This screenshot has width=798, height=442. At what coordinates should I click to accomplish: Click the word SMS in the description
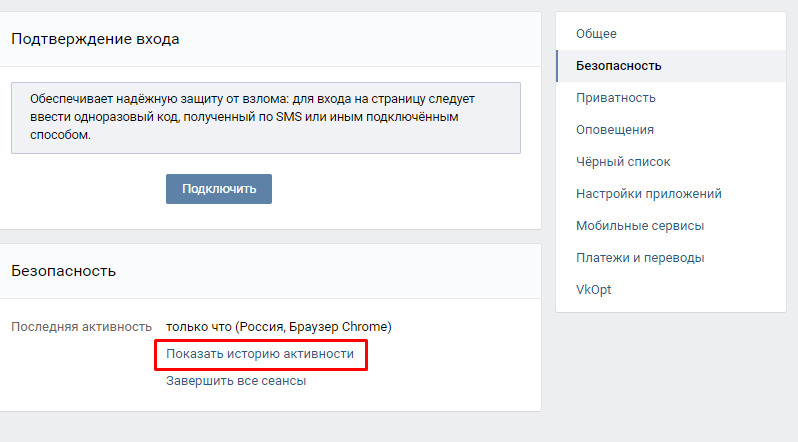289,117
